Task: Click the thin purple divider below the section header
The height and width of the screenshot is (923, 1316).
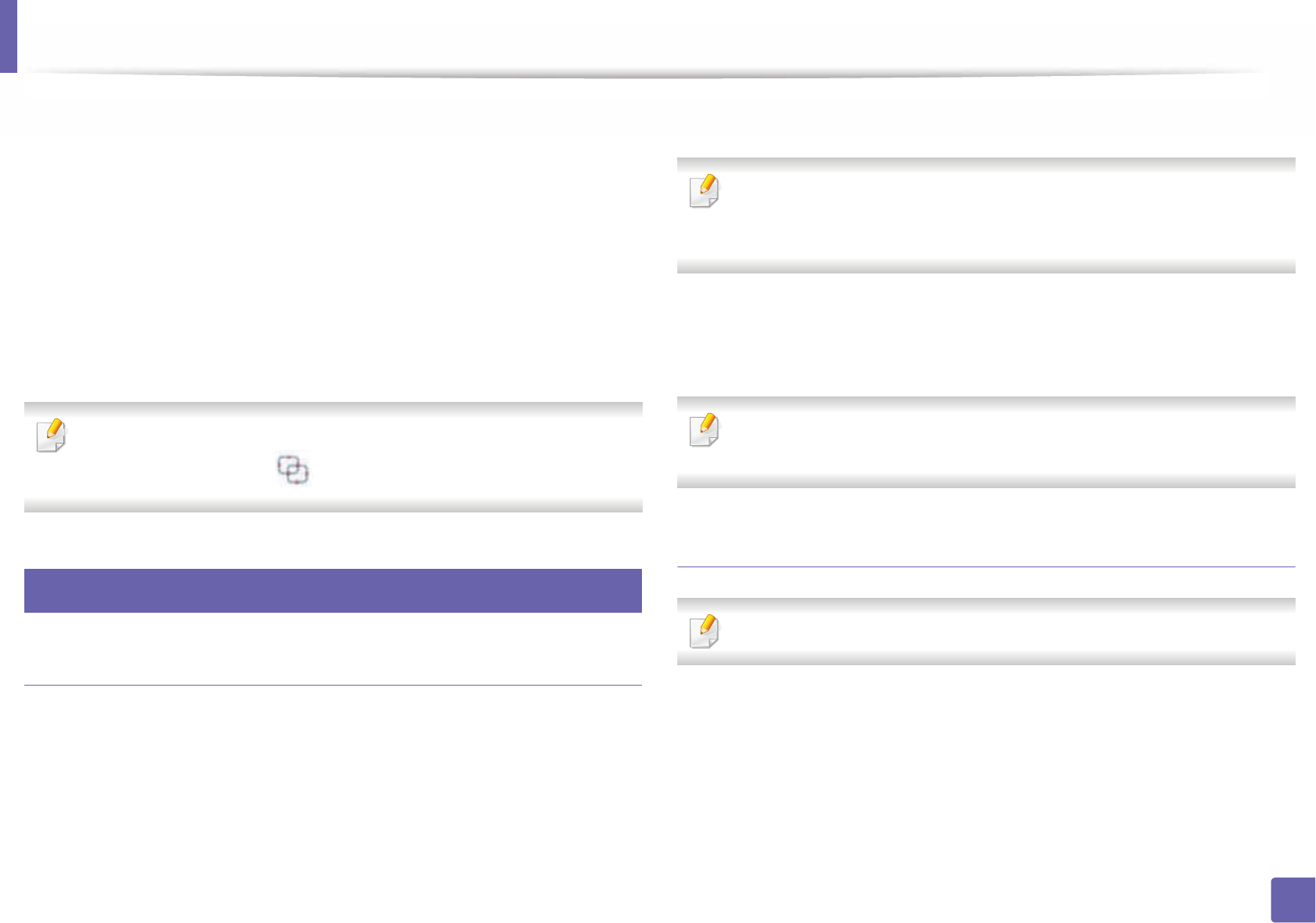Action: coord(333,686)
